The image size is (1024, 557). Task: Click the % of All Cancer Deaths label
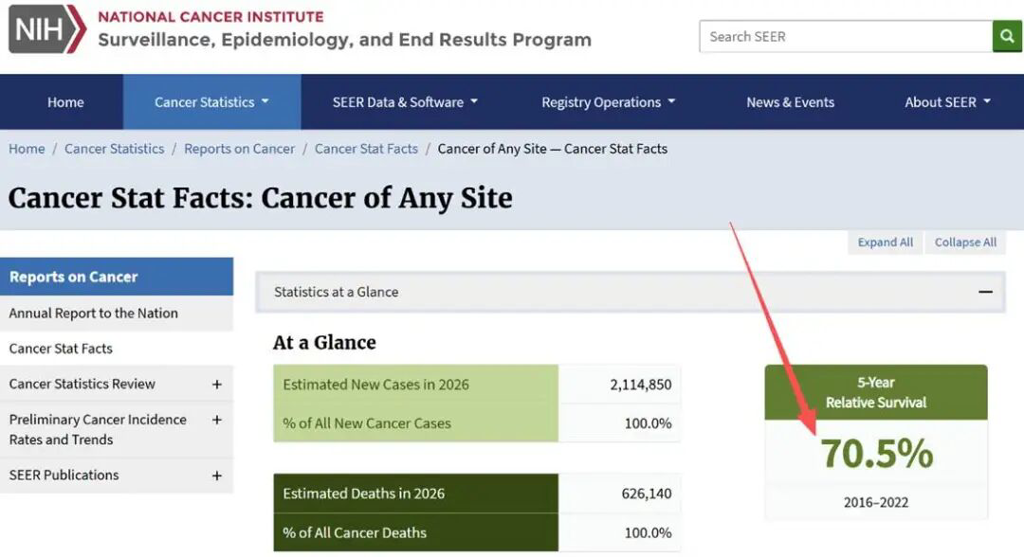(x=355, y=533)
